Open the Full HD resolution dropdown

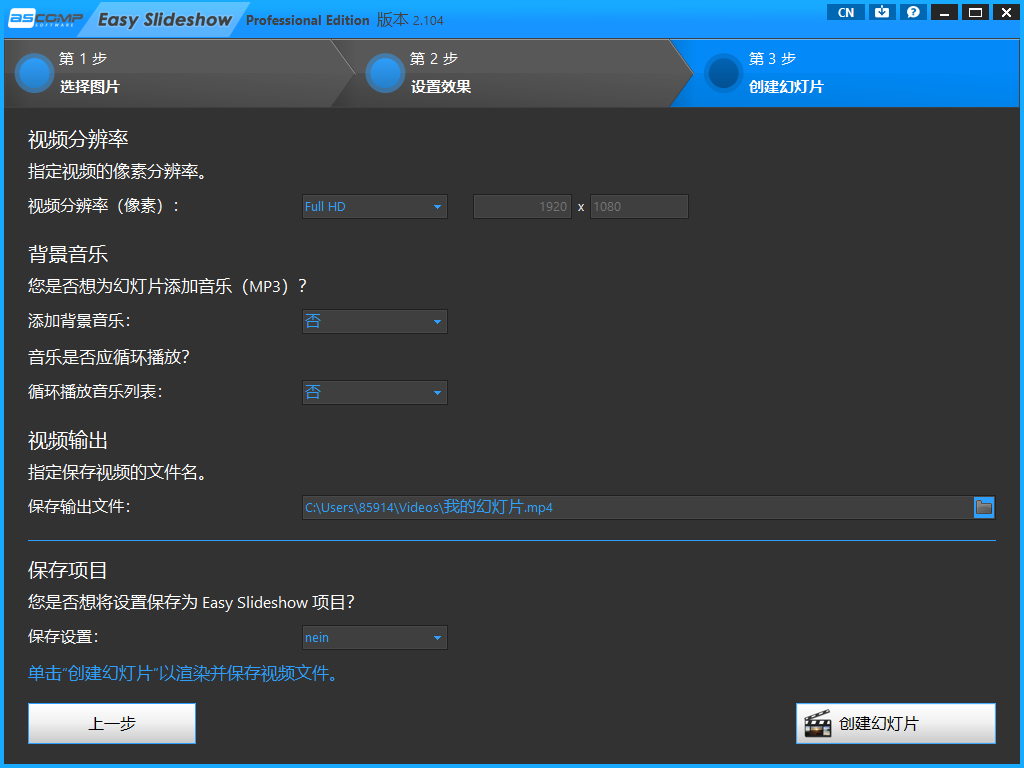(375, 206)
